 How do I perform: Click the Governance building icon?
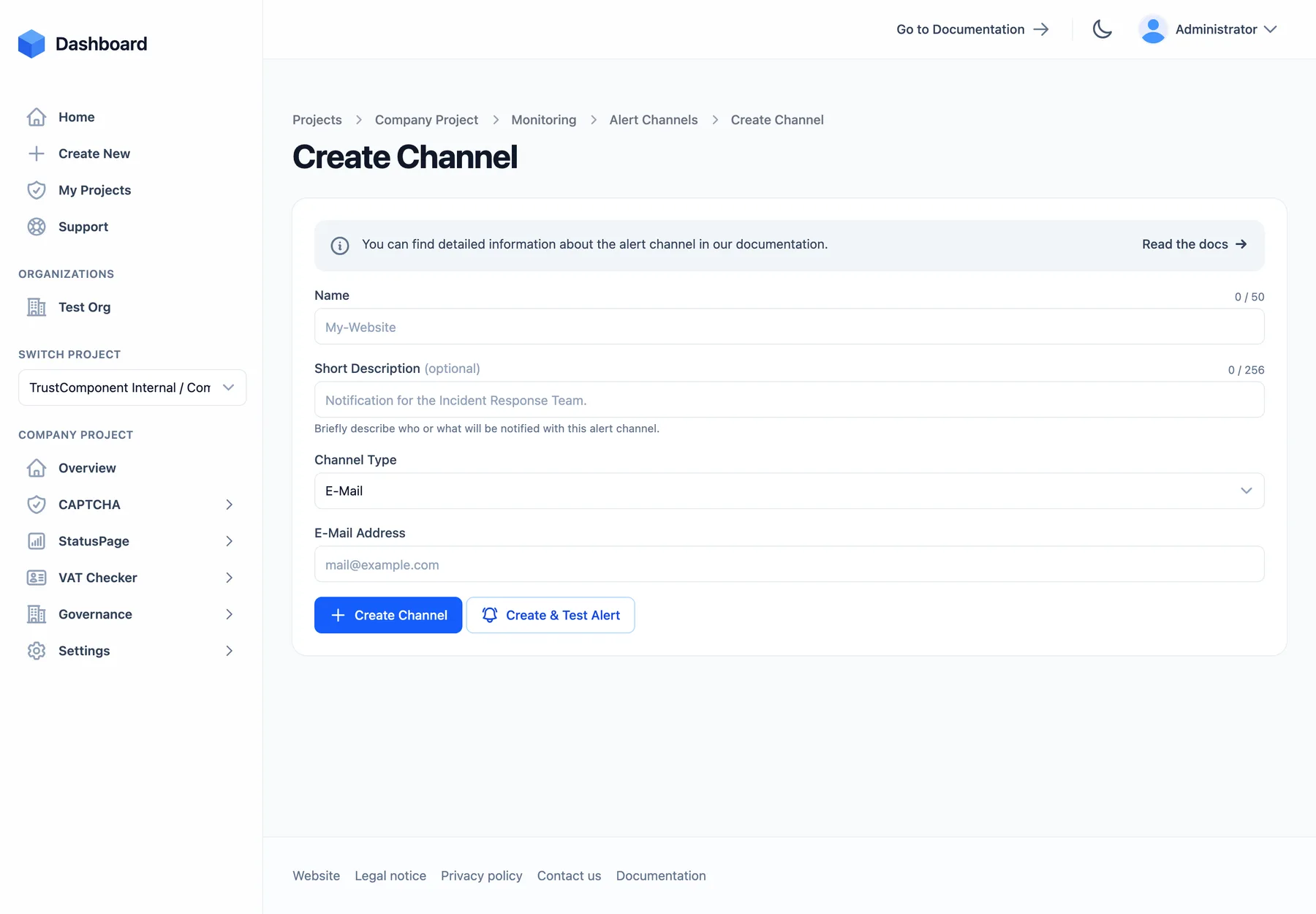(37, 614)
